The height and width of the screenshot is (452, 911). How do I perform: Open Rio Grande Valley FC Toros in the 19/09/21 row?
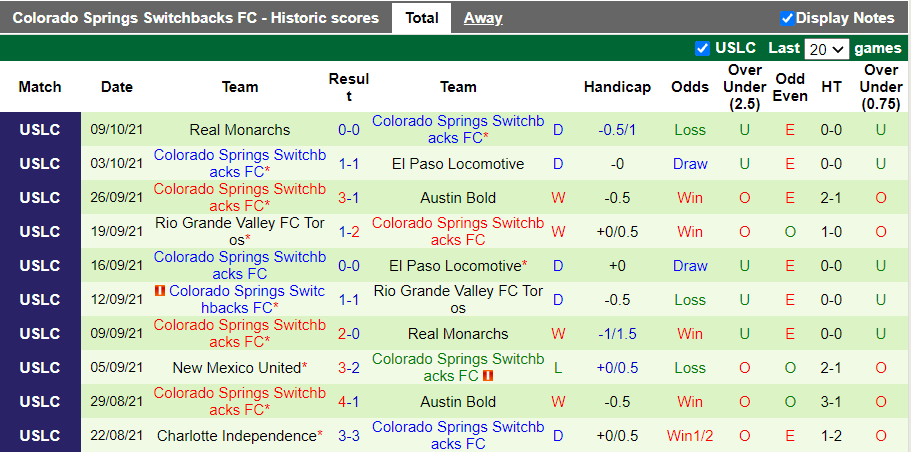240,232
